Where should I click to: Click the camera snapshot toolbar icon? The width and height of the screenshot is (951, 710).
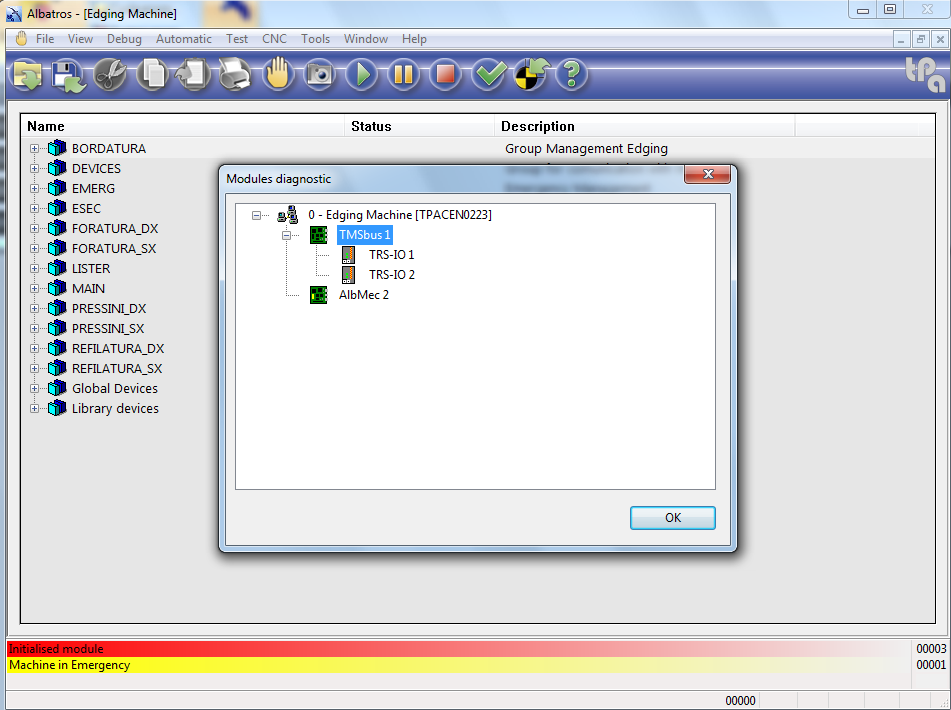click(320, 75)
